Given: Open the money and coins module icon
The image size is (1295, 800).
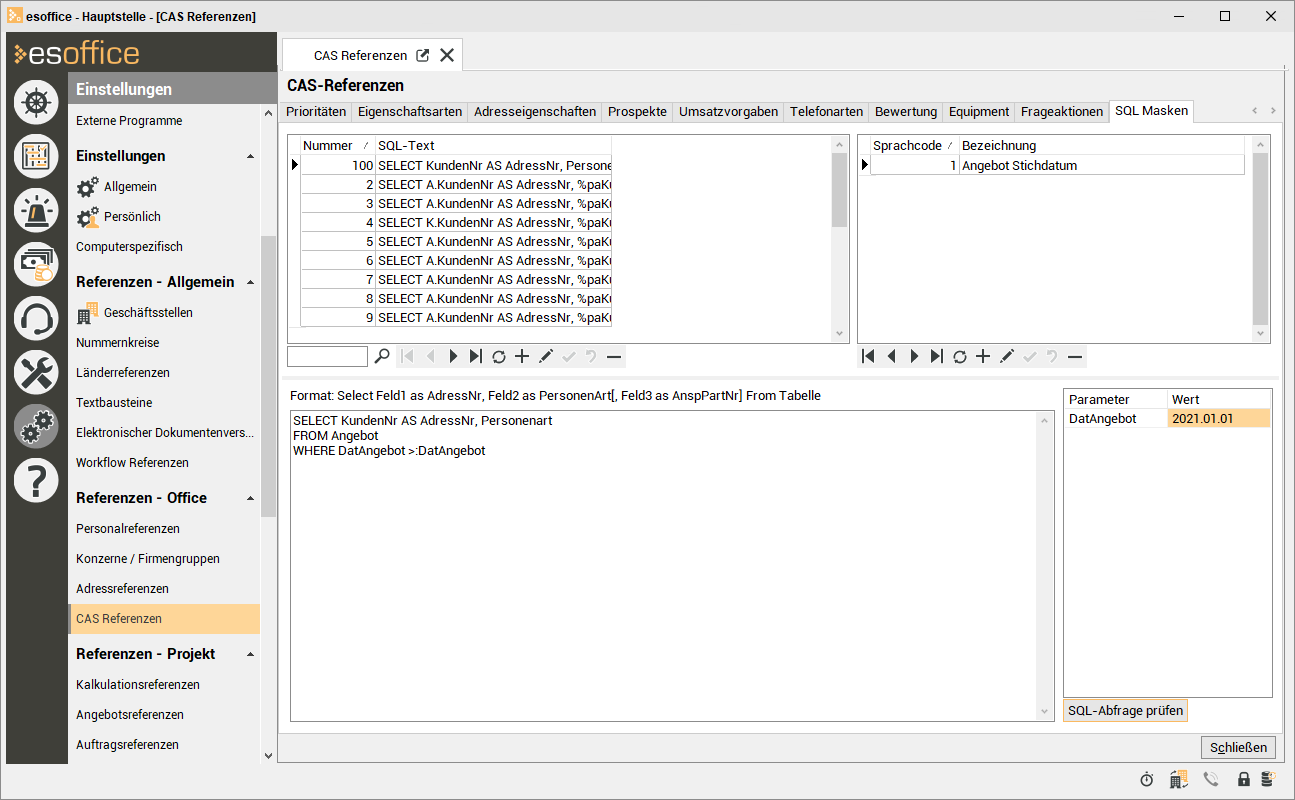Looking at the screenshot, I should coord(36,264).
